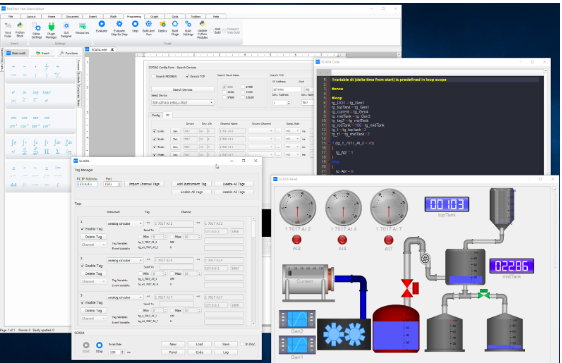562x363 pixels.
Task: Click the blue twin-fan cooler widget
Action: pyautogui.click(x=344, y=334)
